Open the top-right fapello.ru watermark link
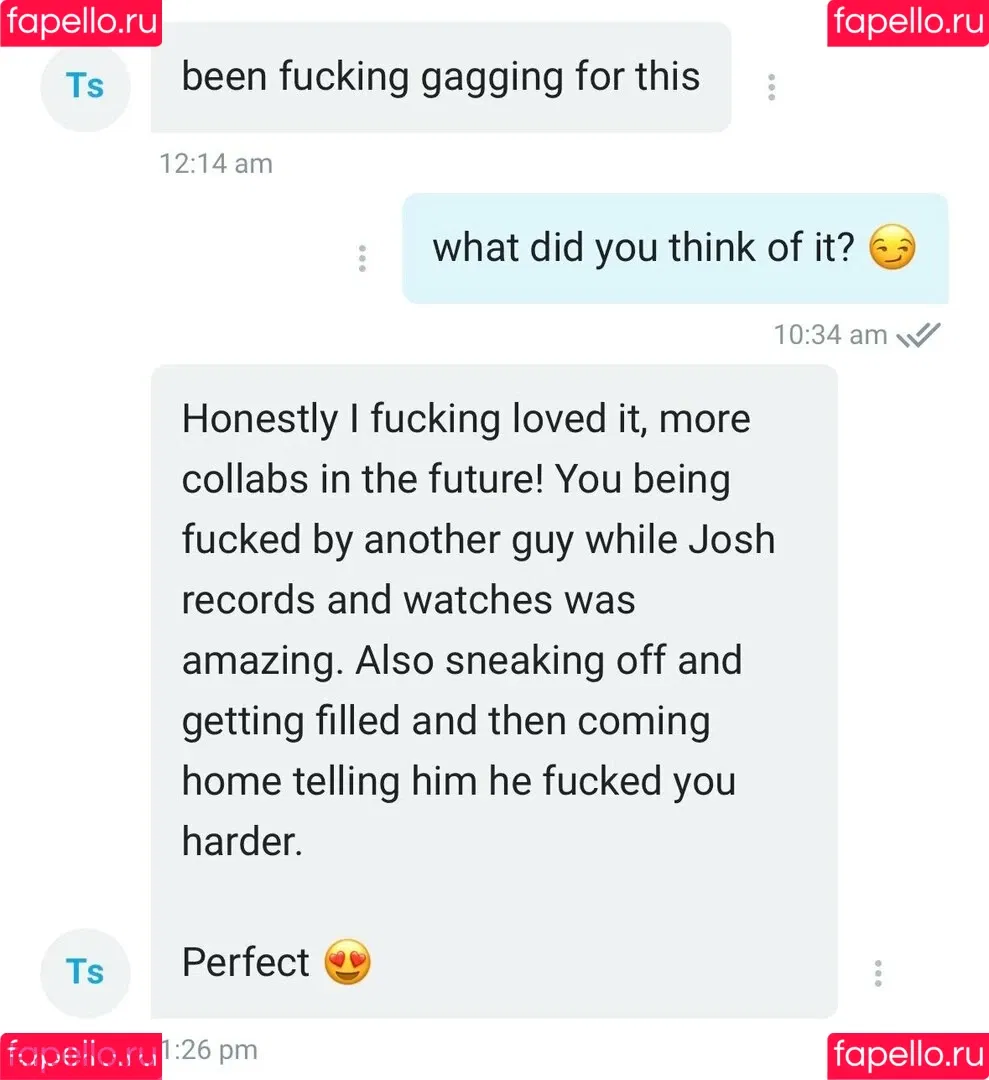989x1080 pixels. [x=908, y=23]
